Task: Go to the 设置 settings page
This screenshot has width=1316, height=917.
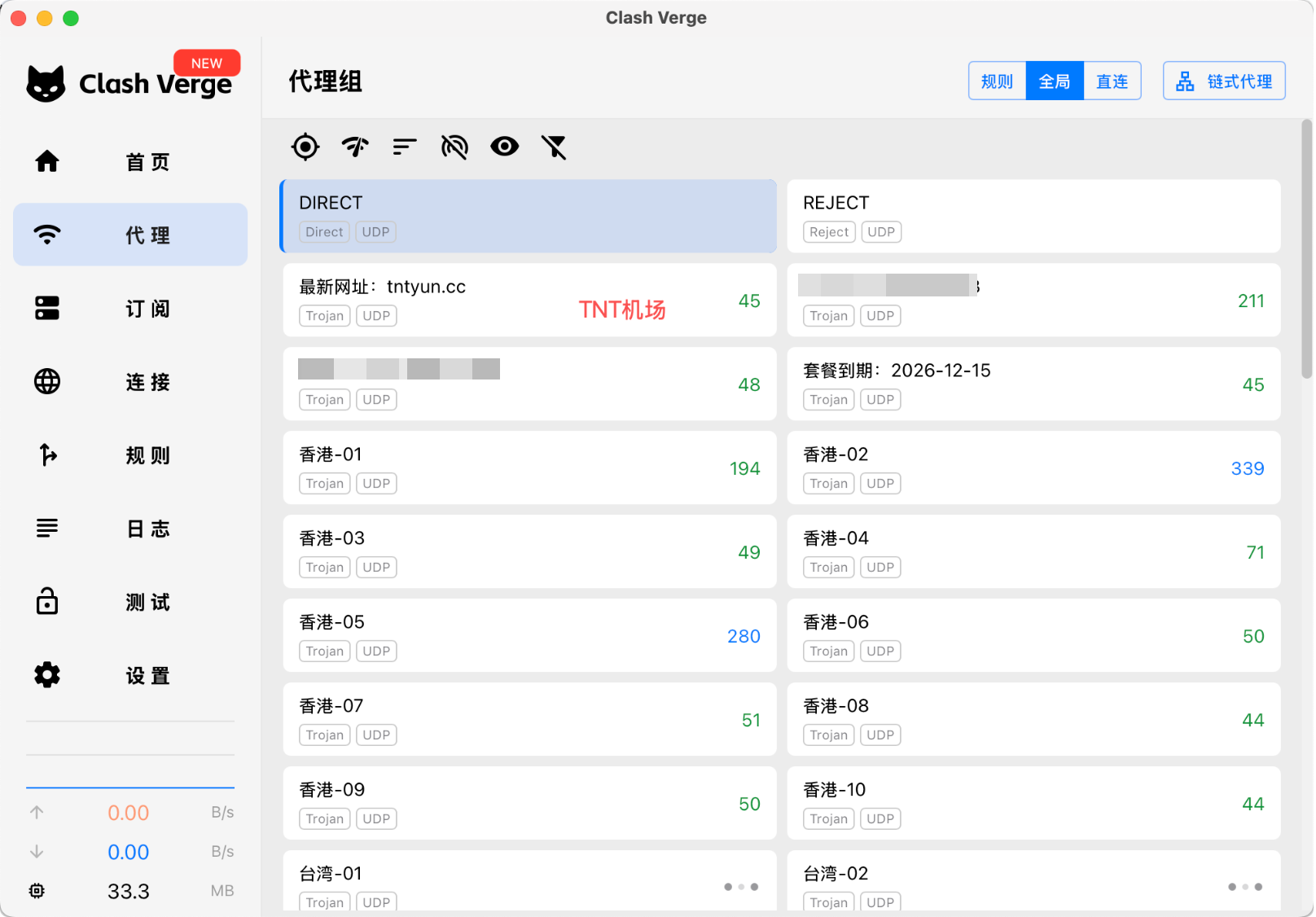Action: pos(130,675)
